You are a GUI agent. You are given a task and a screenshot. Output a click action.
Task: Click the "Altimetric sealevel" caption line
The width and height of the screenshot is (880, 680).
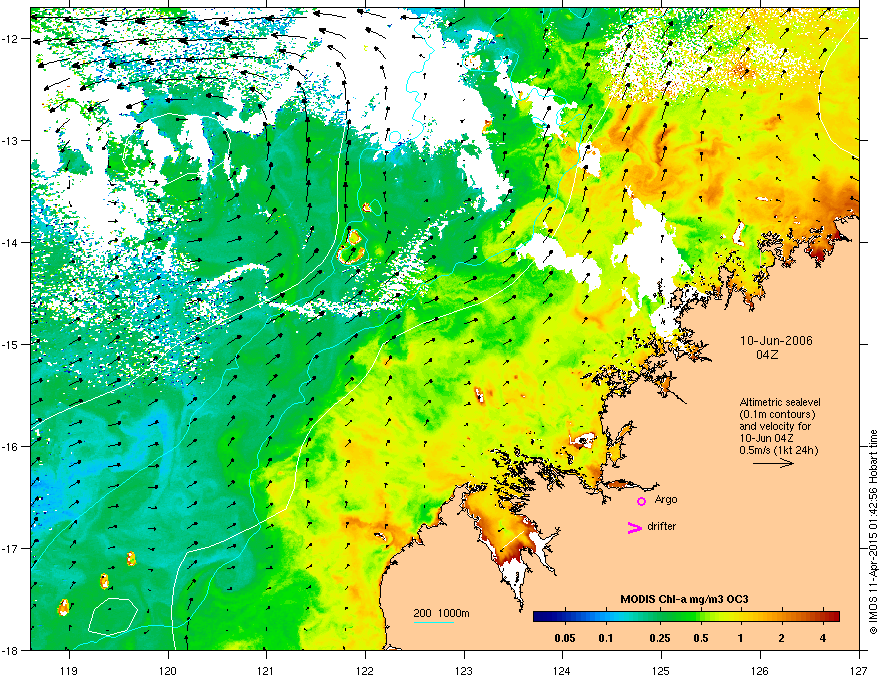point(780,402)
